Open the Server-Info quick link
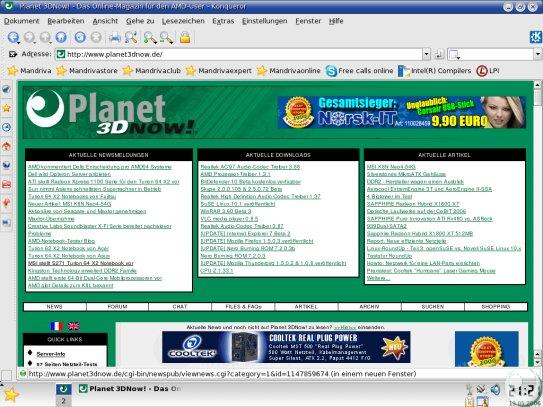543x407 pixels. click(51, 354)
